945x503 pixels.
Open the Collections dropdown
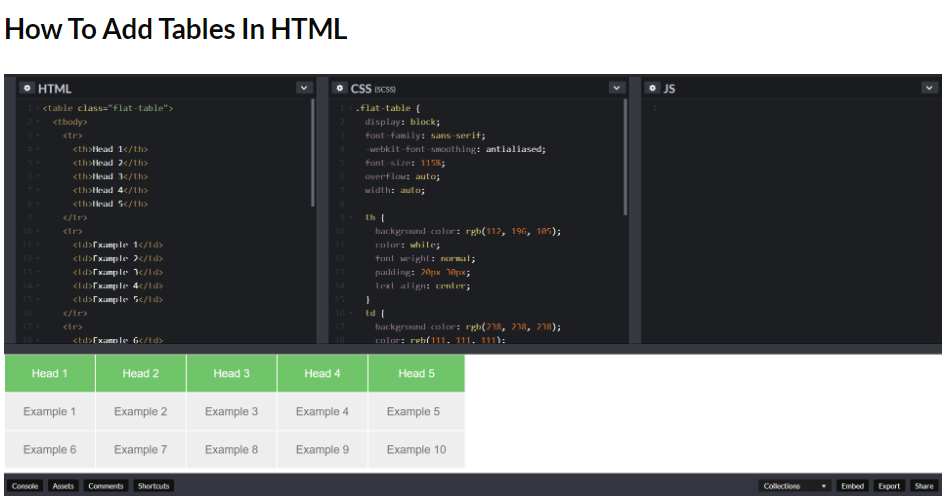tap(795, 486)
